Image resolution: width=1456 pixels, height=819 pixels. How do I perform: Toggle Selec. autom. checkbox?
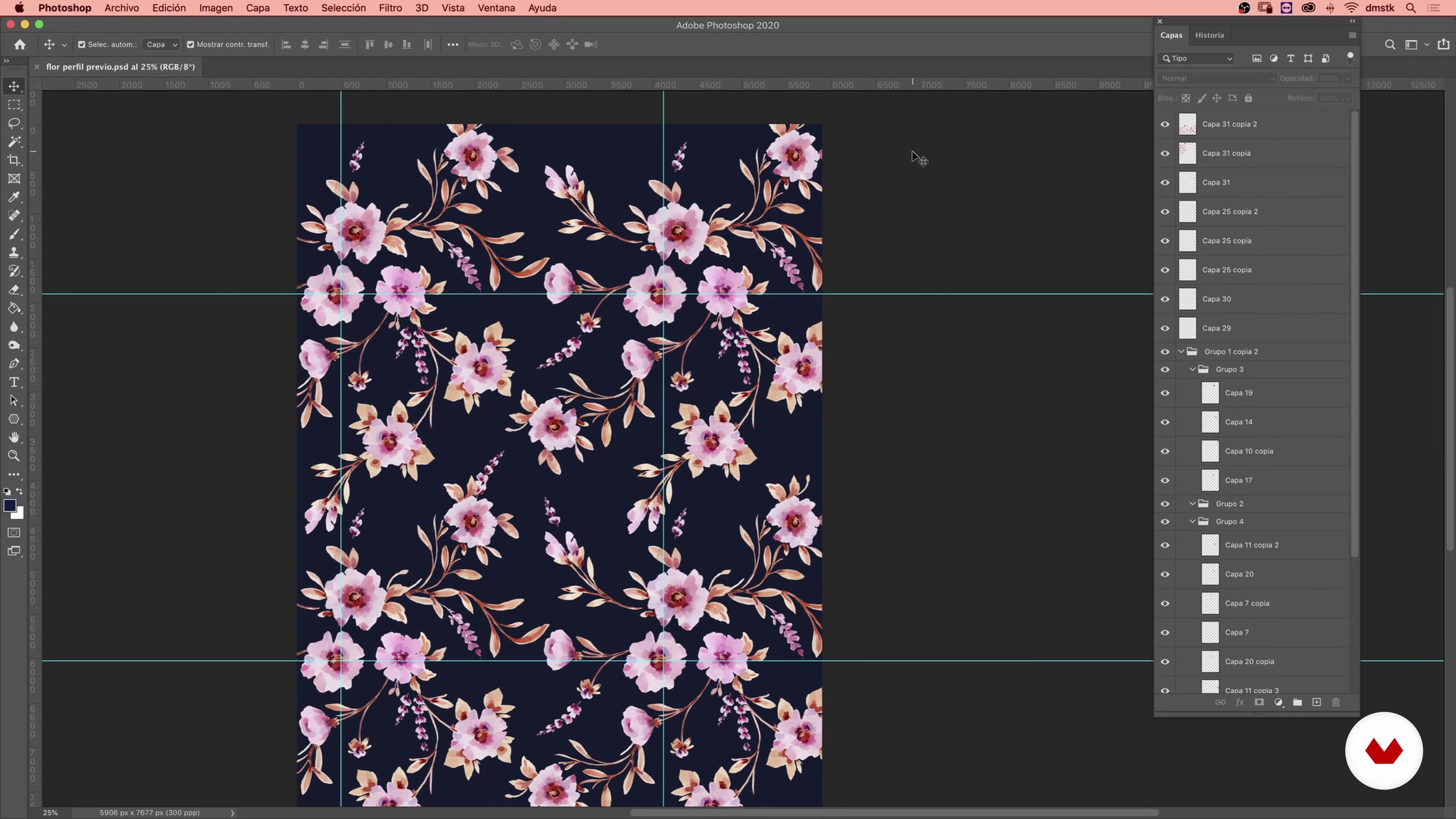(82, 45)
